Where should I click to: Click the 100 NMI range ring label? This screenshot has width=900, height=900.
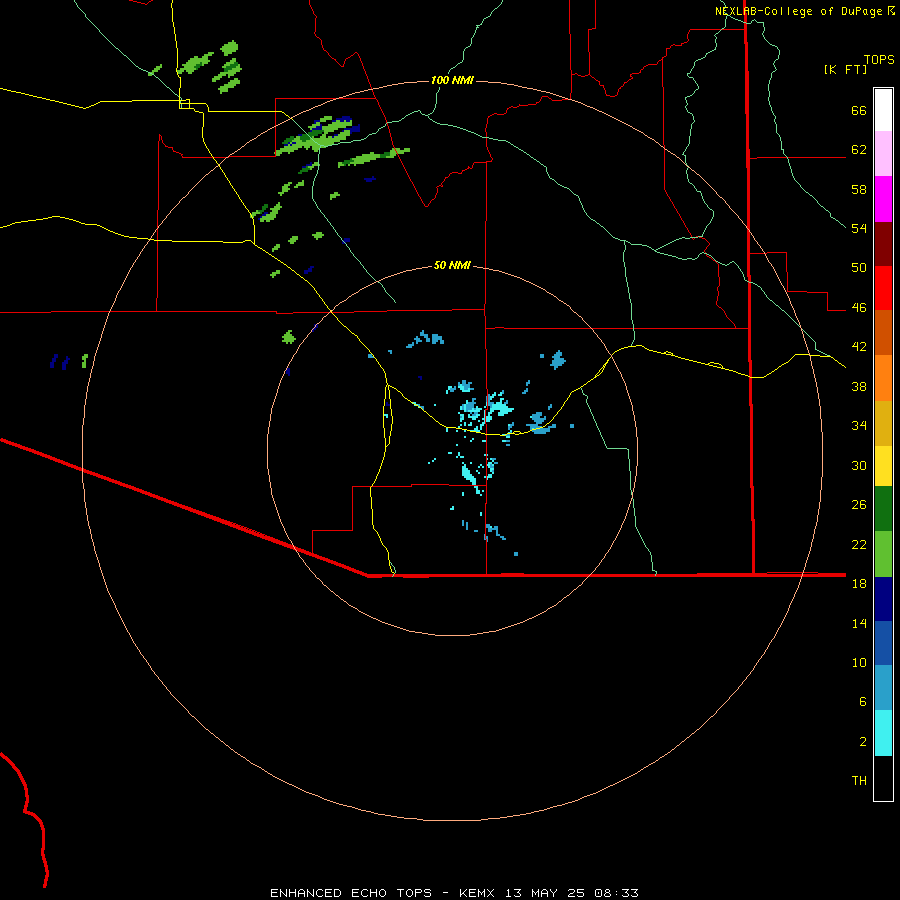point(452,80)
